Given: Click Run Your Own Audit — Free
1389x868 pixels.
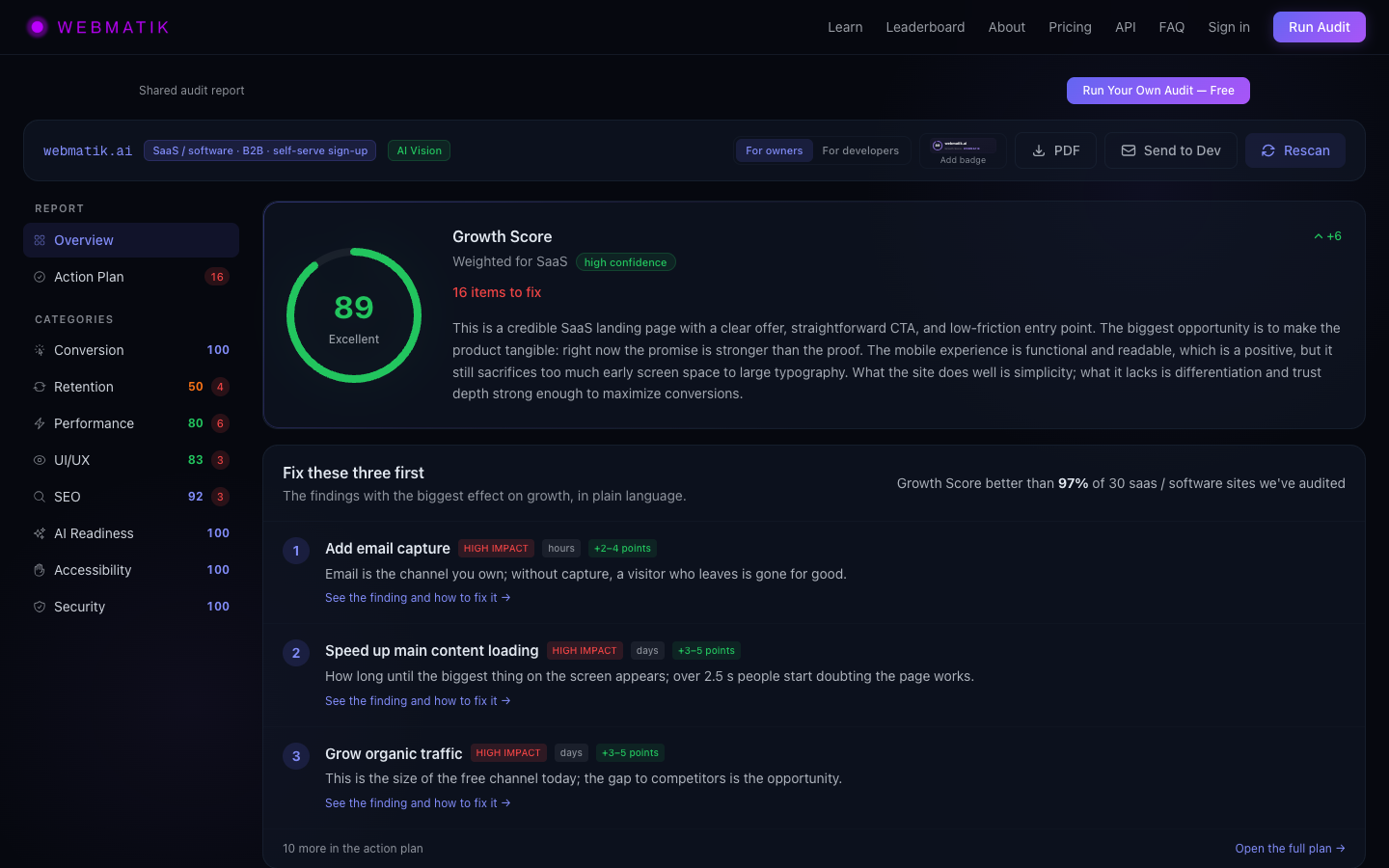Looking at the screenshot, I should point(1157,91).
